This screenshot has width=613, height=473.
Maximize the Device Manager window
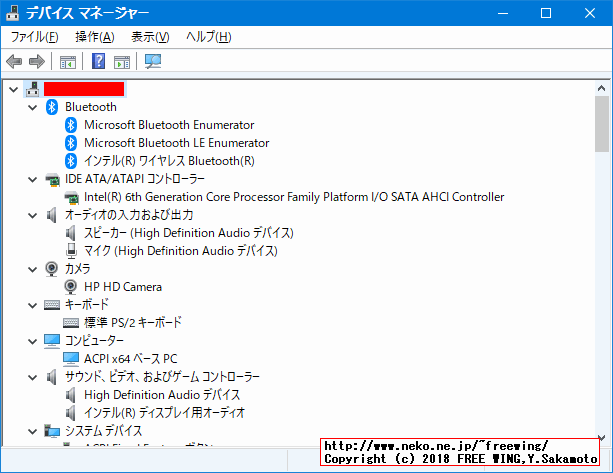click(546, 13)
